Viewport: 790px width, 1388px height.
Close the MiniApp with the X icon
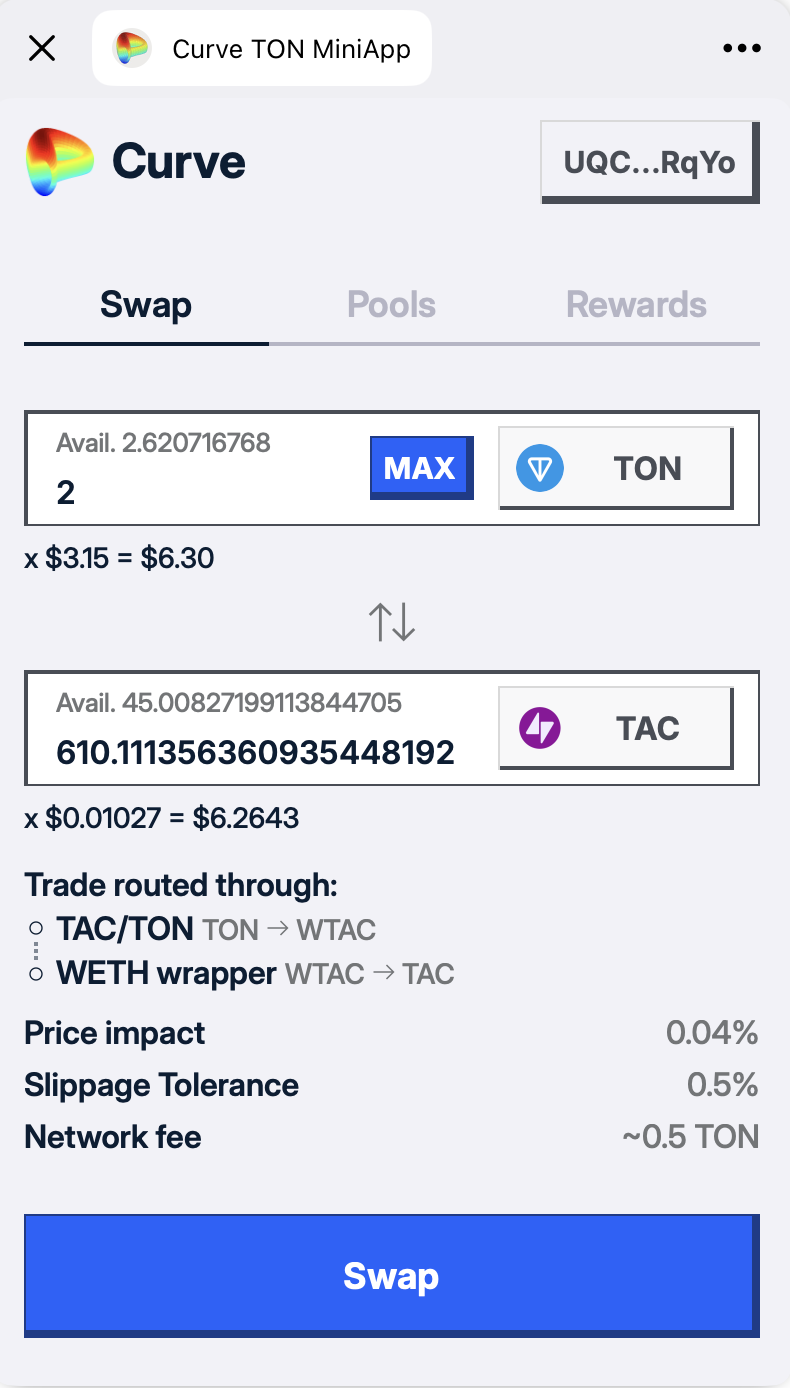pos(42,48)
